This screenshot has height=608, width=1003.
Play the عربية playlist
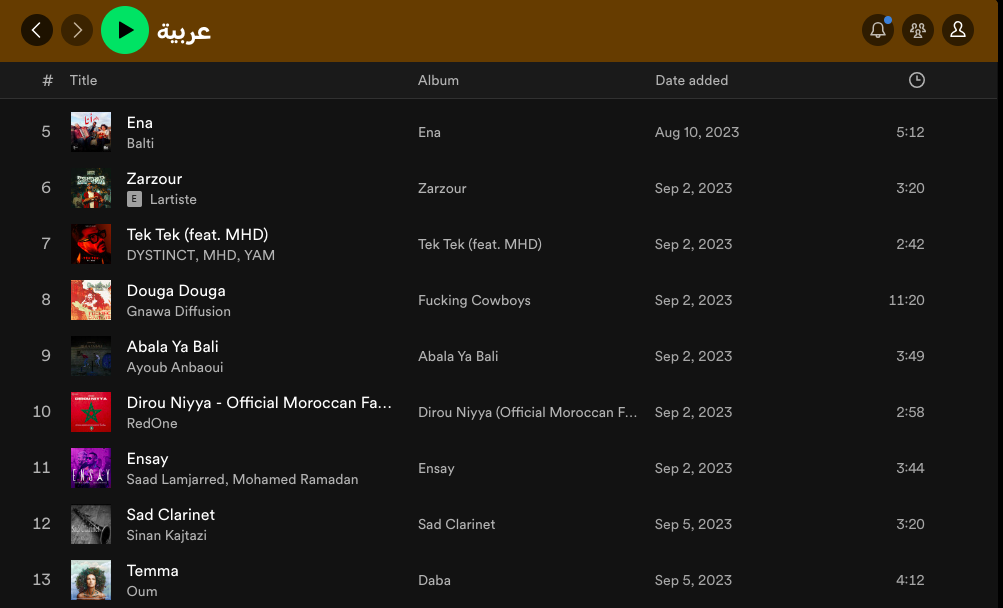point(125,30)
